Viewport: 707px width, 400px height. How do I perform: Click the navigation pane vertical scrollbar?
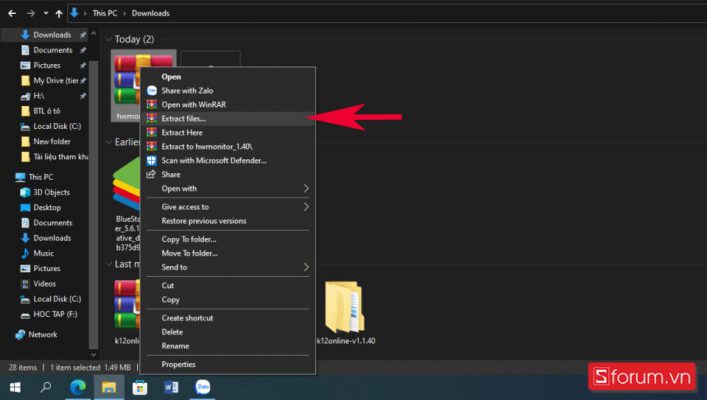[94, 200]
